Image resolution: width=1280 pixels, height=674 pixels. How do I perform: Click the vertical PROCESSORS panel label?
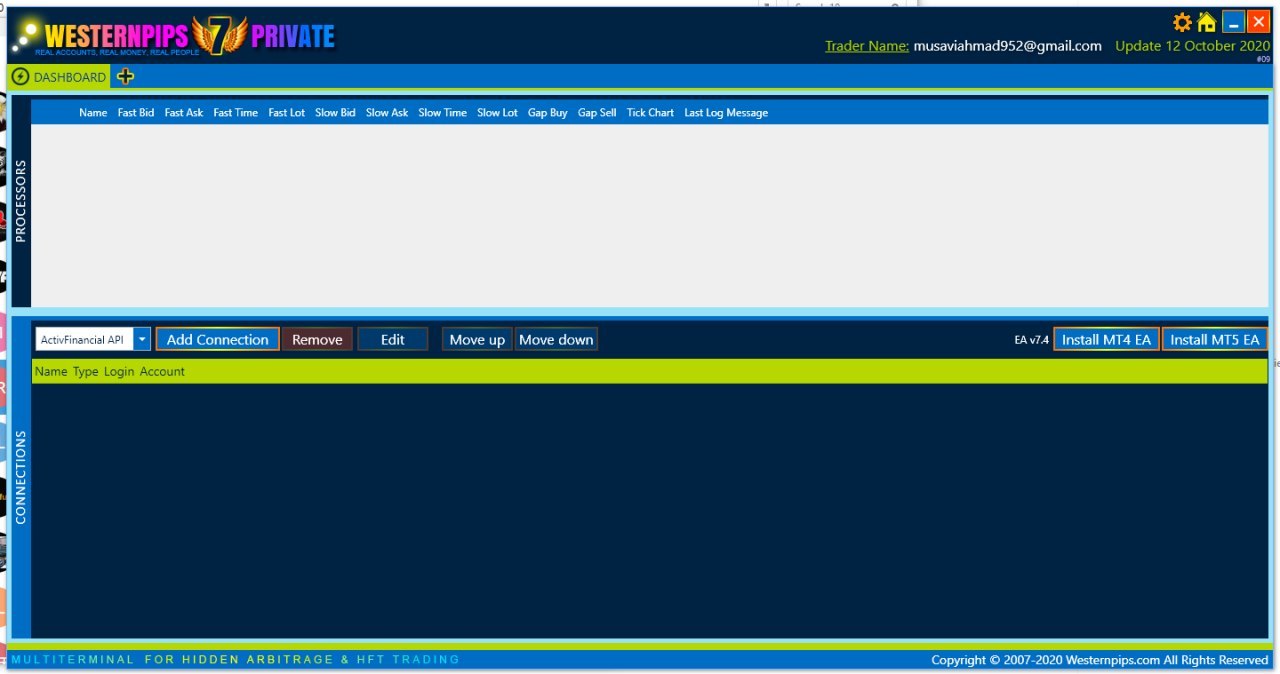20,201
